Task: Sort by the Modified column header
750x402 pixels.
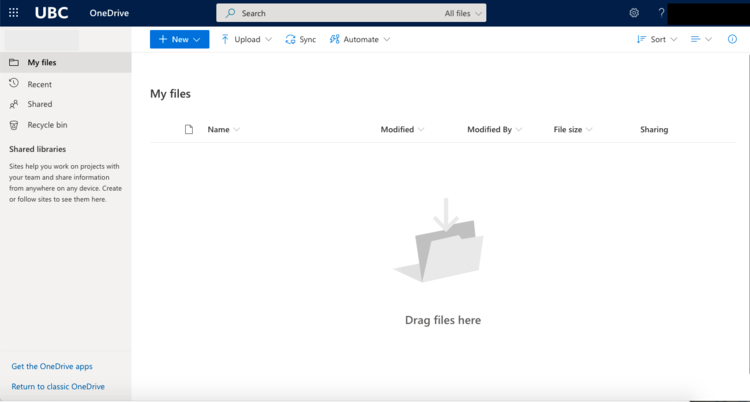Action: (x=402, y=129)
